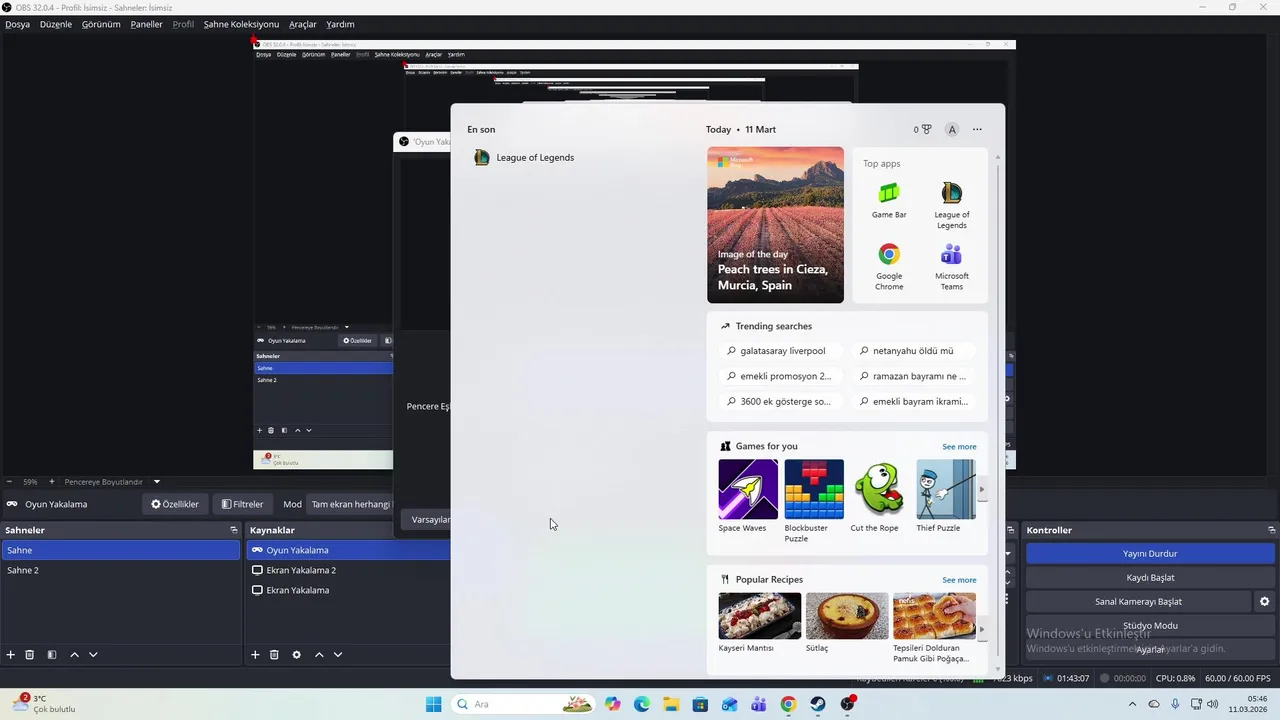Remove the selected source with the trash icon
This screenshot has height=720, width=1280.
pyautogui.click(x=274, y=655)
